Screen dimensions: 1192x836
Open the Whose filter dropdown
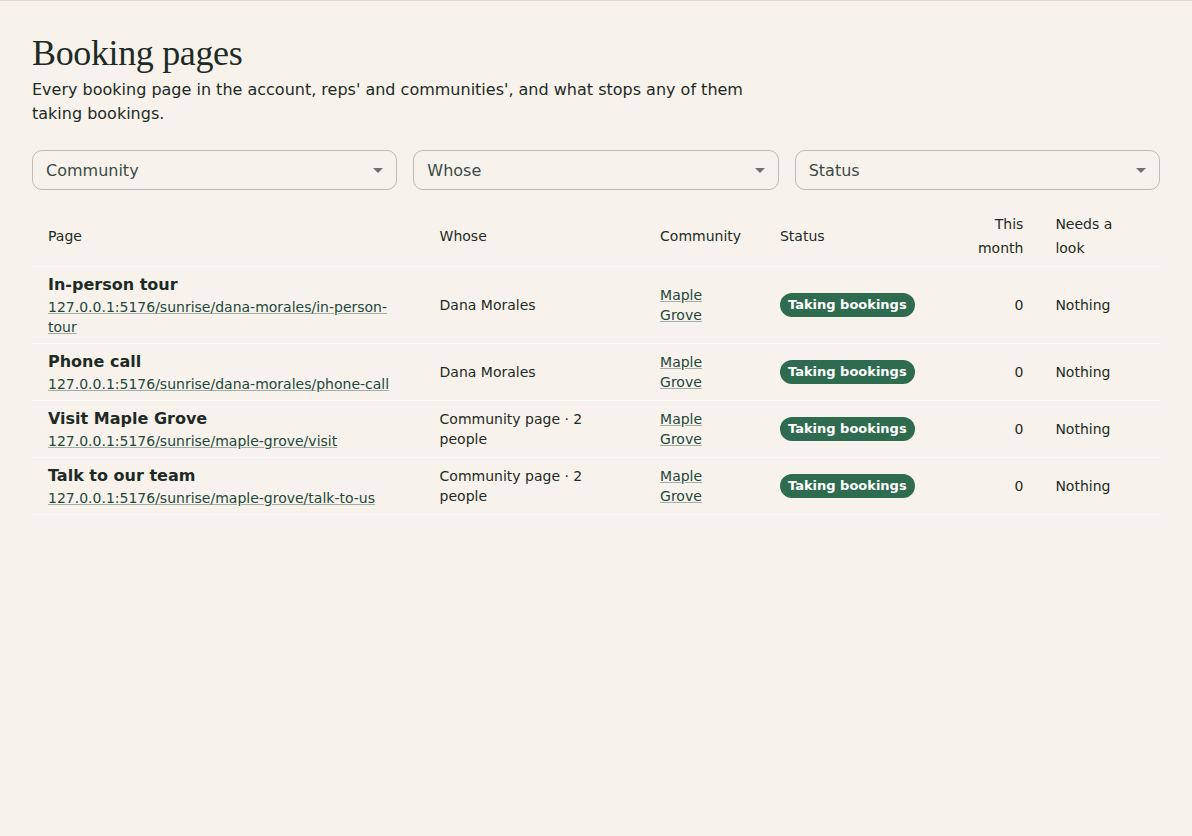tap(595, 170)
